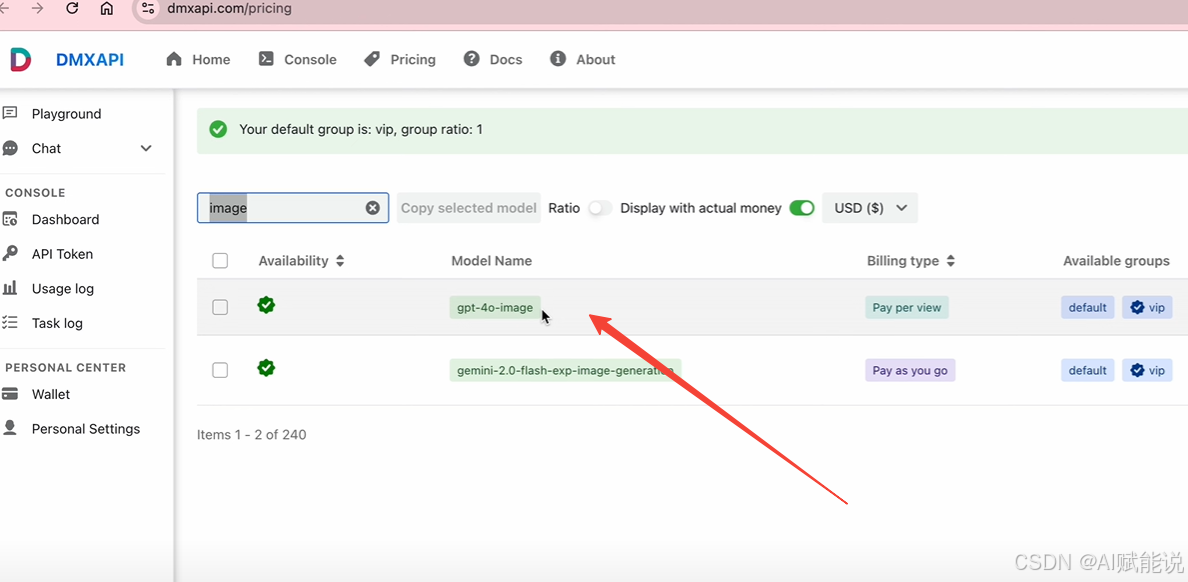1188x582 pixels.
Task: Open the About nav item
Action: coord(583,59)
